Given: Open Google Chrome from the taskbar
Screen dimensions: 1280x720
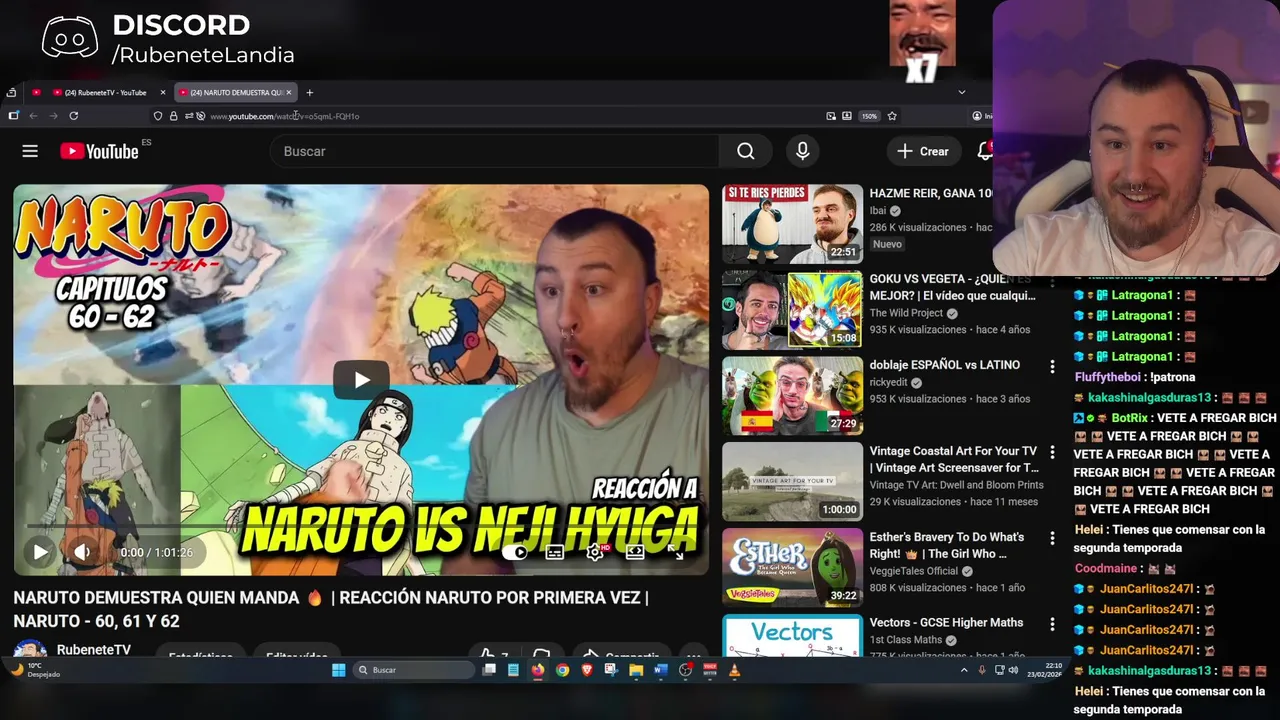Looking at the screenshot, I should [562, 670].
